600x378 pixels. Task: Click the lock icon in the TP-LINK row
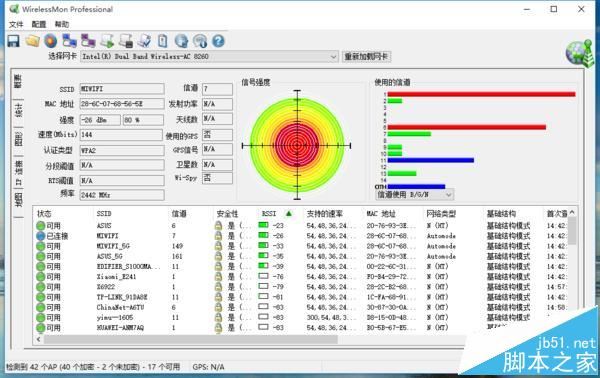tap(218, 297)
